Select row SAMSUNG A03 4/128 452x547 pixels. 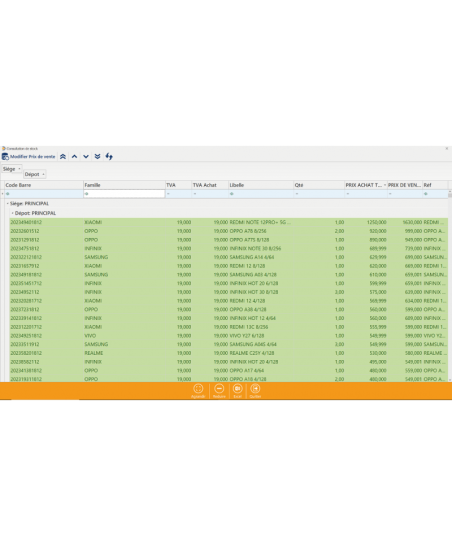228,275
